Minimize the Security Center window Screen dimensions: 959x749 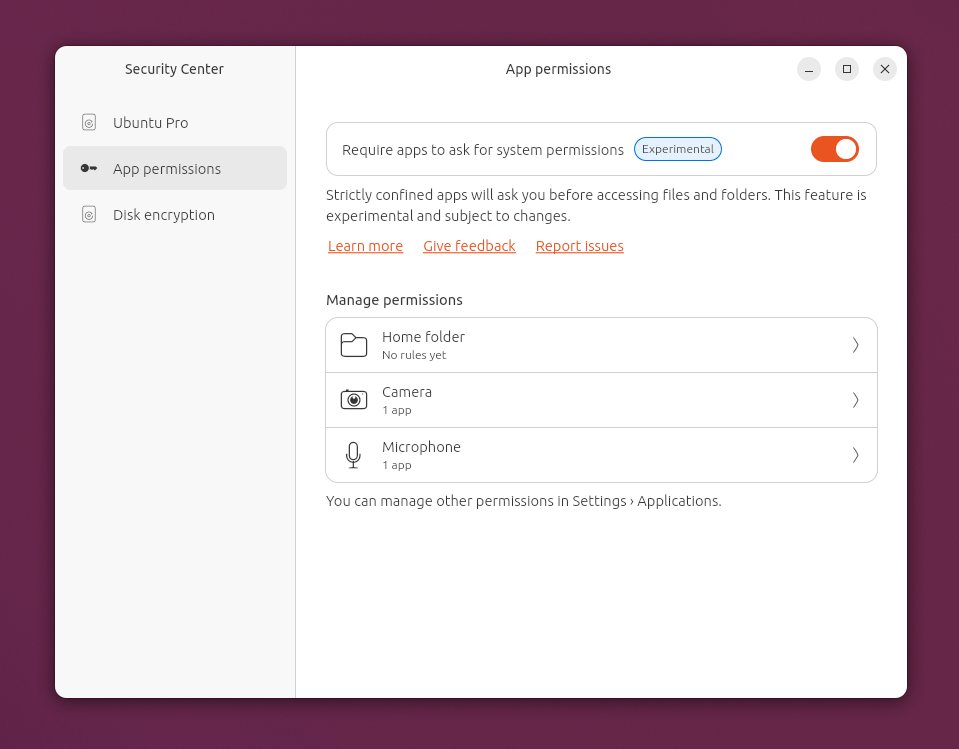click(809, 69)
